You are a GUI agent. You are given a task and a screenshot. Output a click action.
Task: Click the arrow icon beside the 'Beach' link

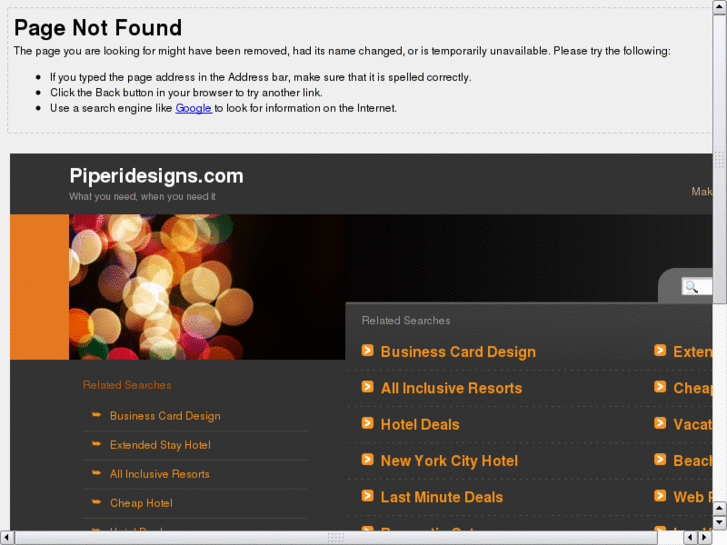[660, 459]
